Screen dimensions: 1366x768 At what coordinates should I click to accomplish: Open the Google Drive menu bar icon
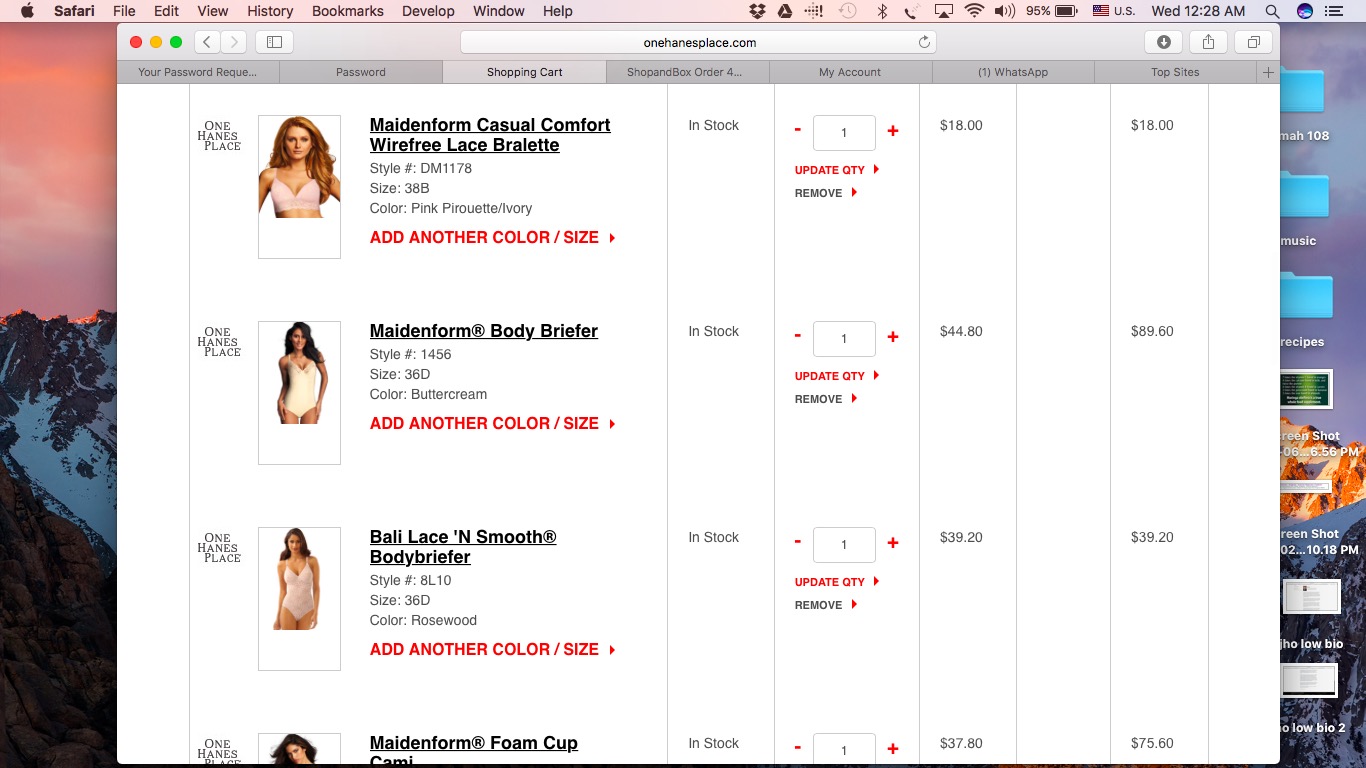tap(785, 11)
